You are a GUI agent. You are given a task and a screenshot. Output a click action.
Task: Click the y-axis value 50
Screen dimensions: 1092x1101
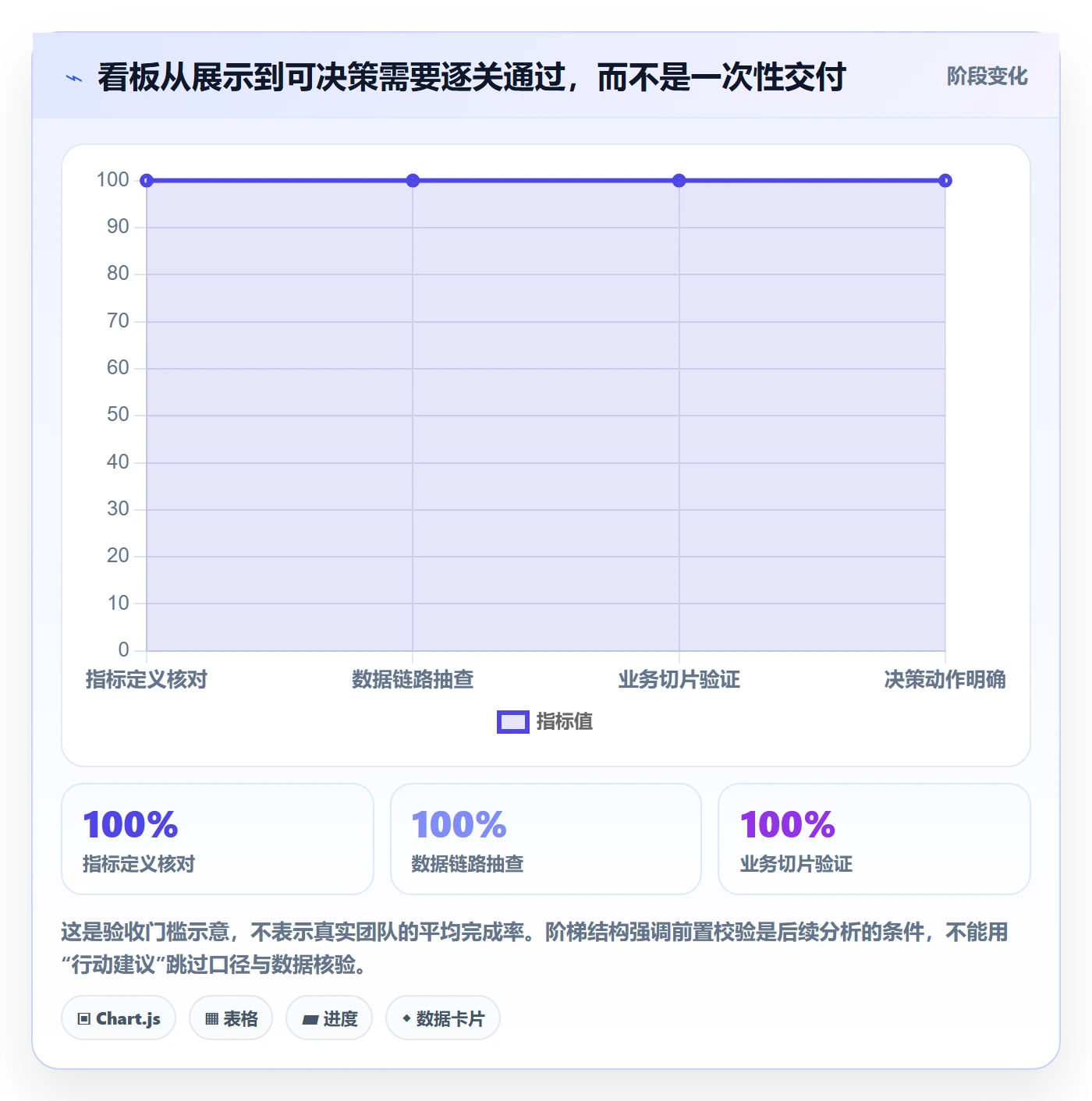(x=118, y=415)
